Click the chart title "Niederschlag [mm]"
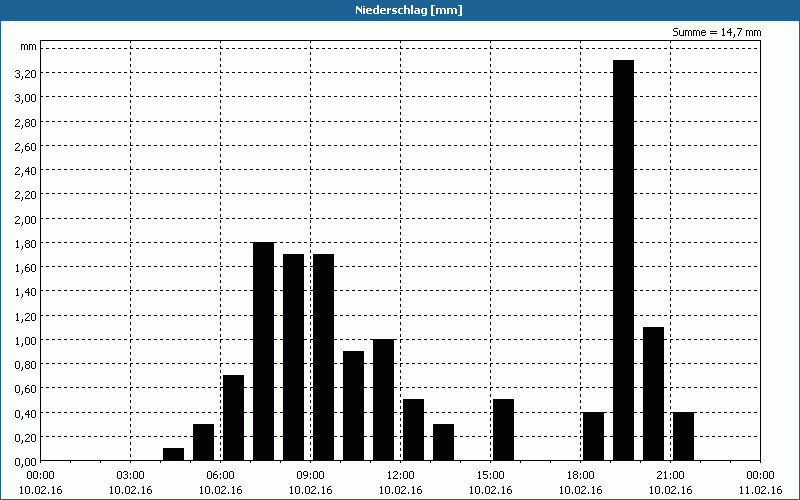Viewport: 800px width, 500px height. (x=409, y=10)
